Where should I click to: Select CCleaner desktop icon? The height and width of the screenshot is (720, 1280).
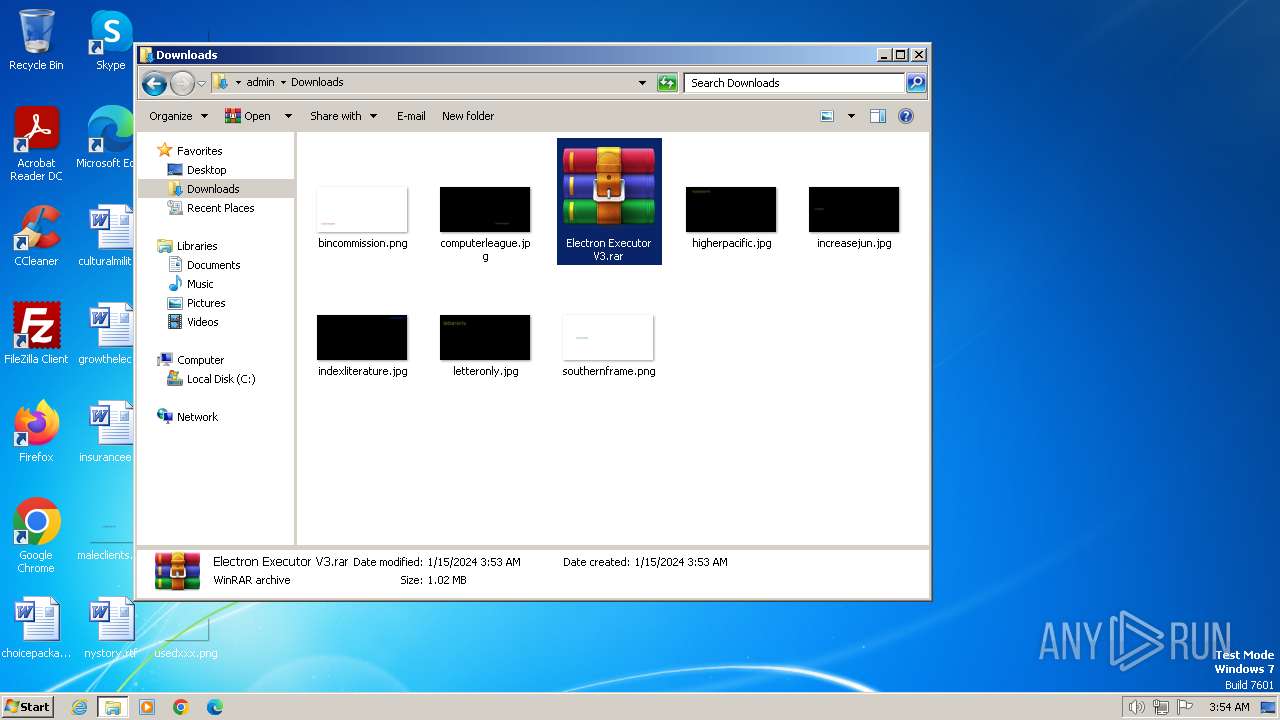click(36, 236)
